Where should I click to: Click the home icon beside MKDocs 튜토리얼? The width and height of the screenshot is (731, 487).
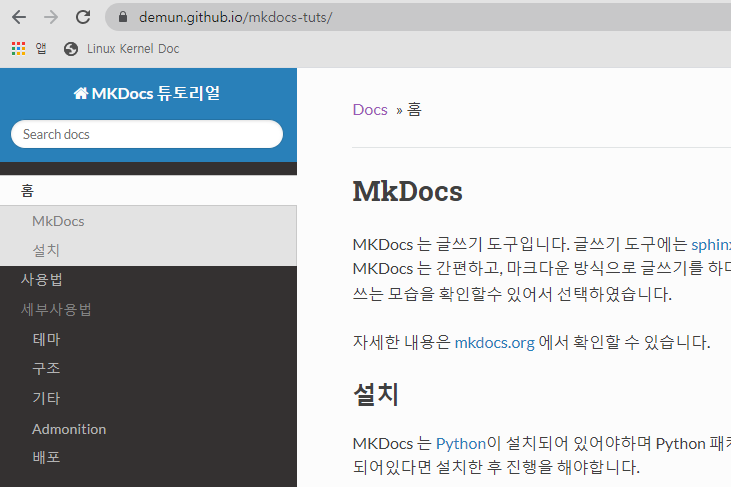(x=81, y=94)
